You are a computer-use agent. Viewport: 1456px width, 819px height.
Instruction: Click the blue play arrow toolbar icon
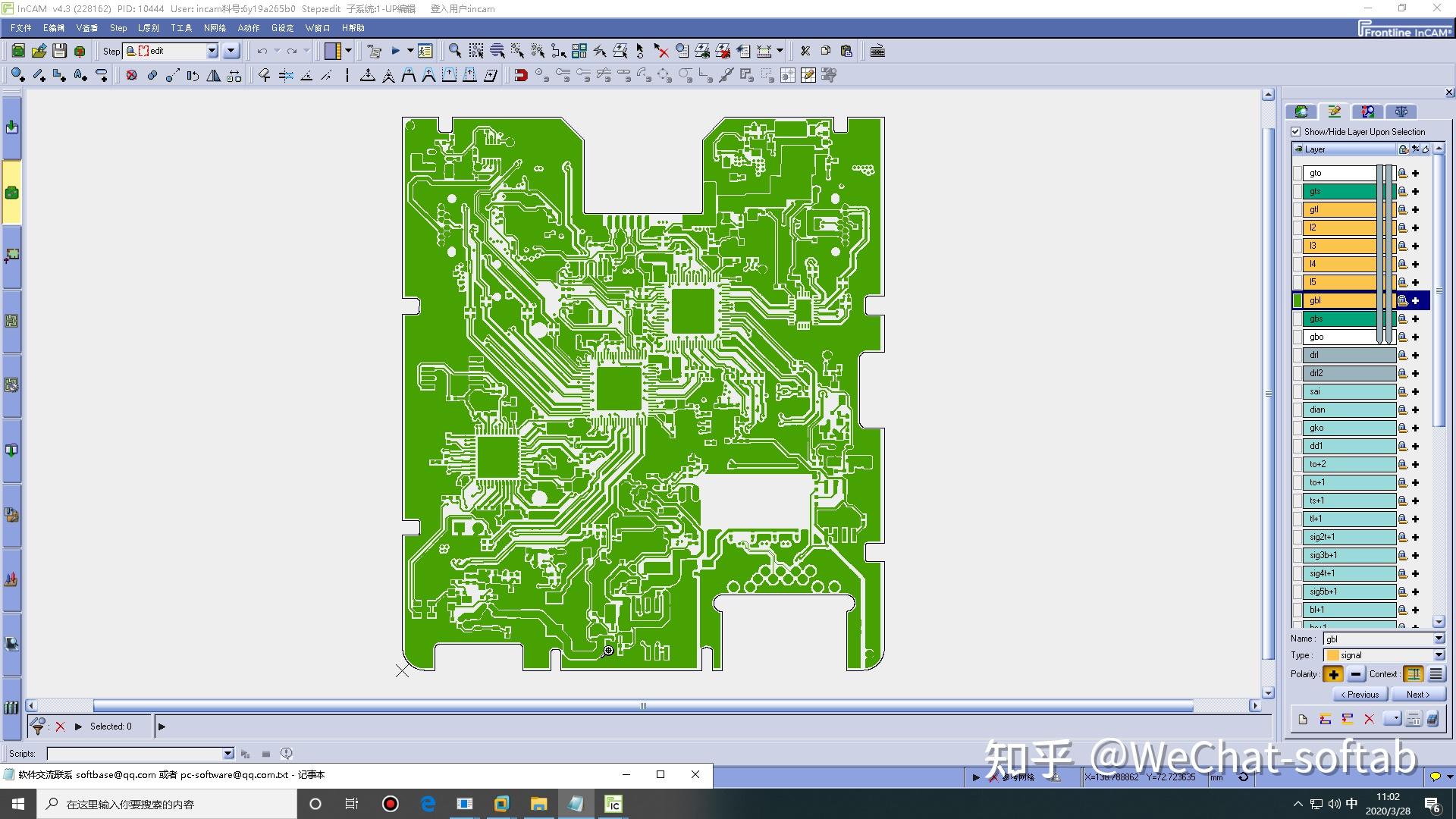tap(395, 51)
